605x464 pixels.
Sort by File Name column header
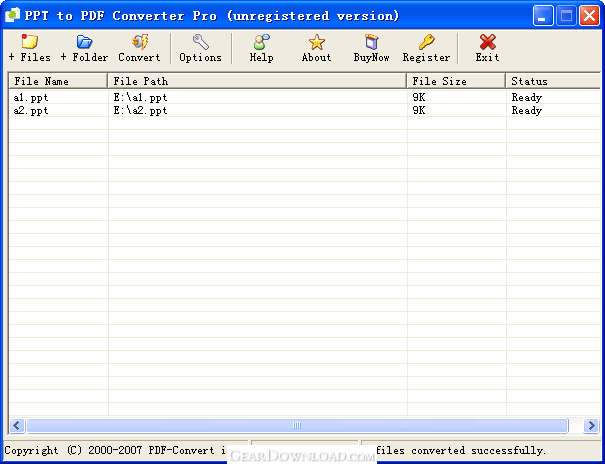[58, 81]
